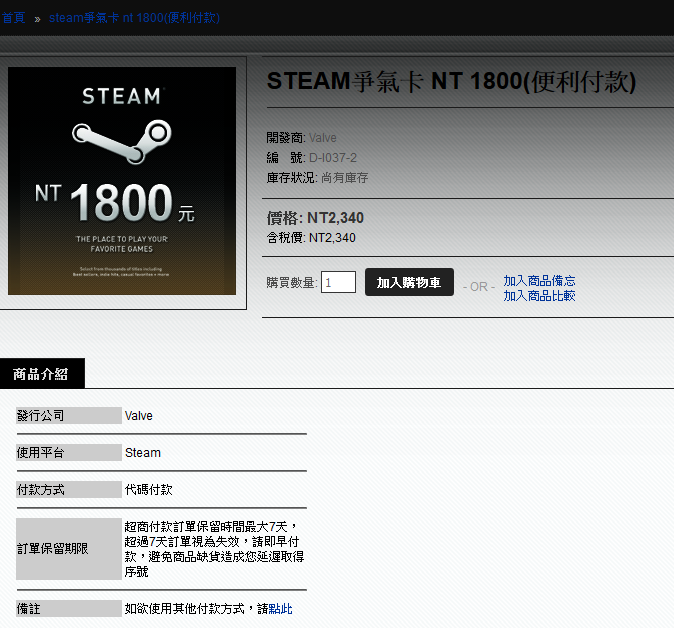The width and height of the screenshot is (674, 628).
Task: Click 加入商品比較 link
Action: 539,296
